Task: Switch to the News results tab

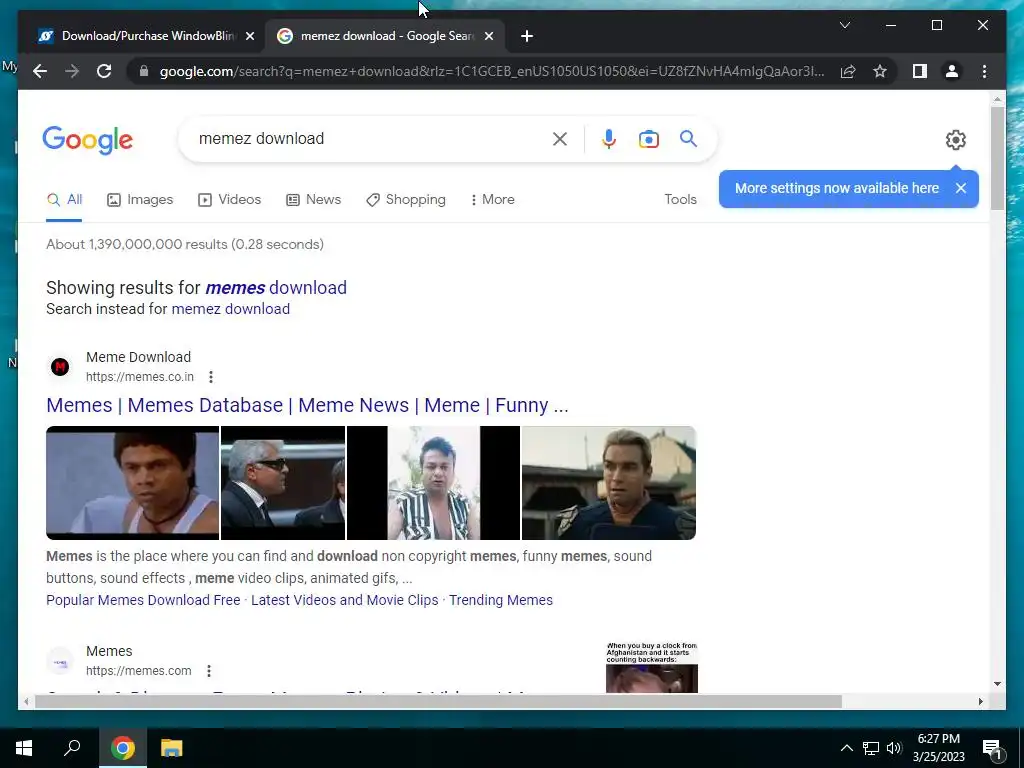Action: tap(313, 200)
